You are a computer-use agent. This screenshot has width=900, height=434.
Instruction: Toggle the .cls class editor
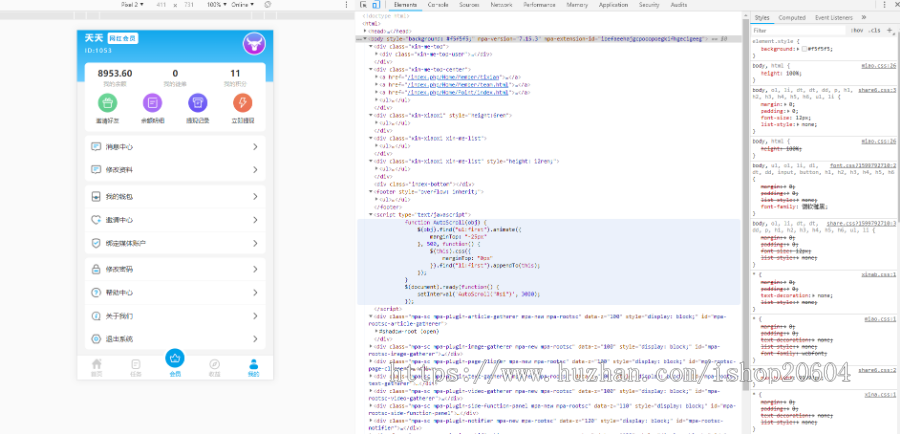pyautogui.click(x=872, y=31)
